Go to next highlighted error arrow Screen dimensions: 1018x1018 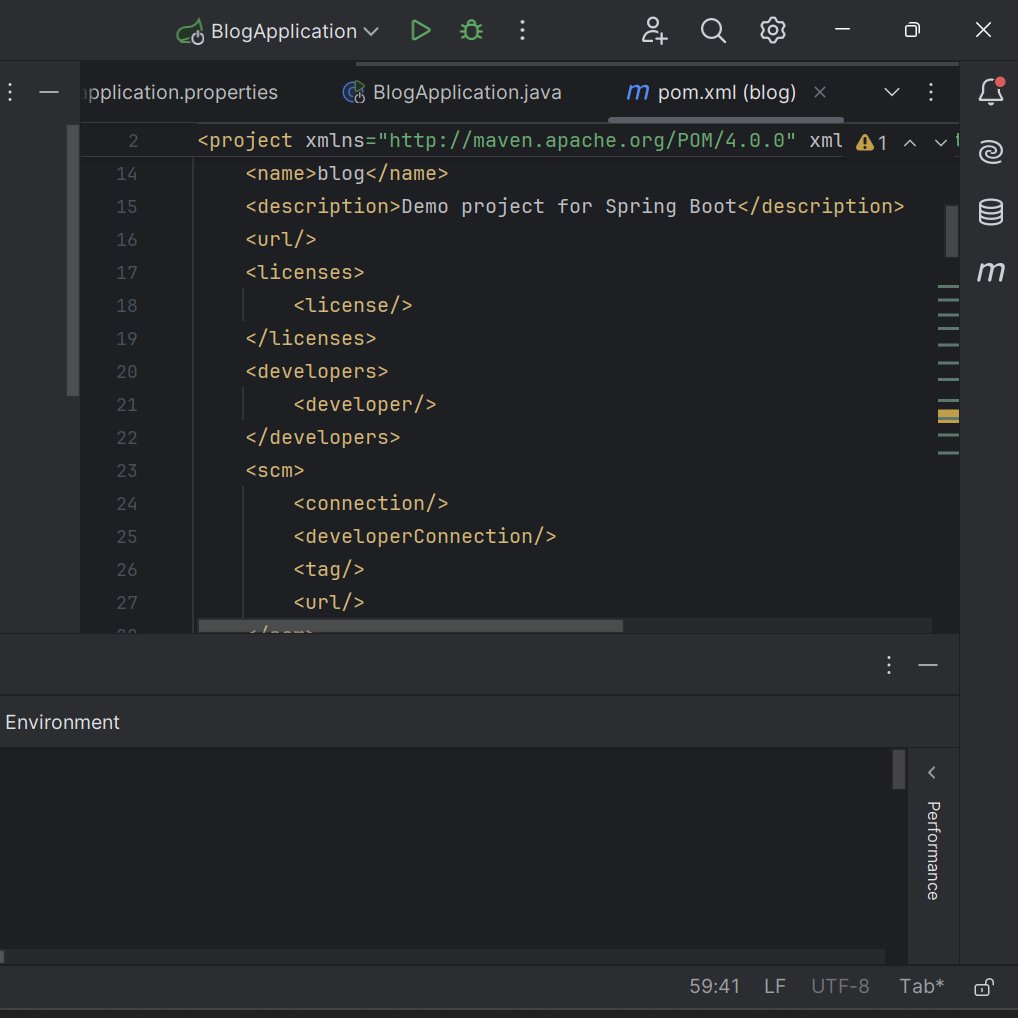click(x=941, y=143)
